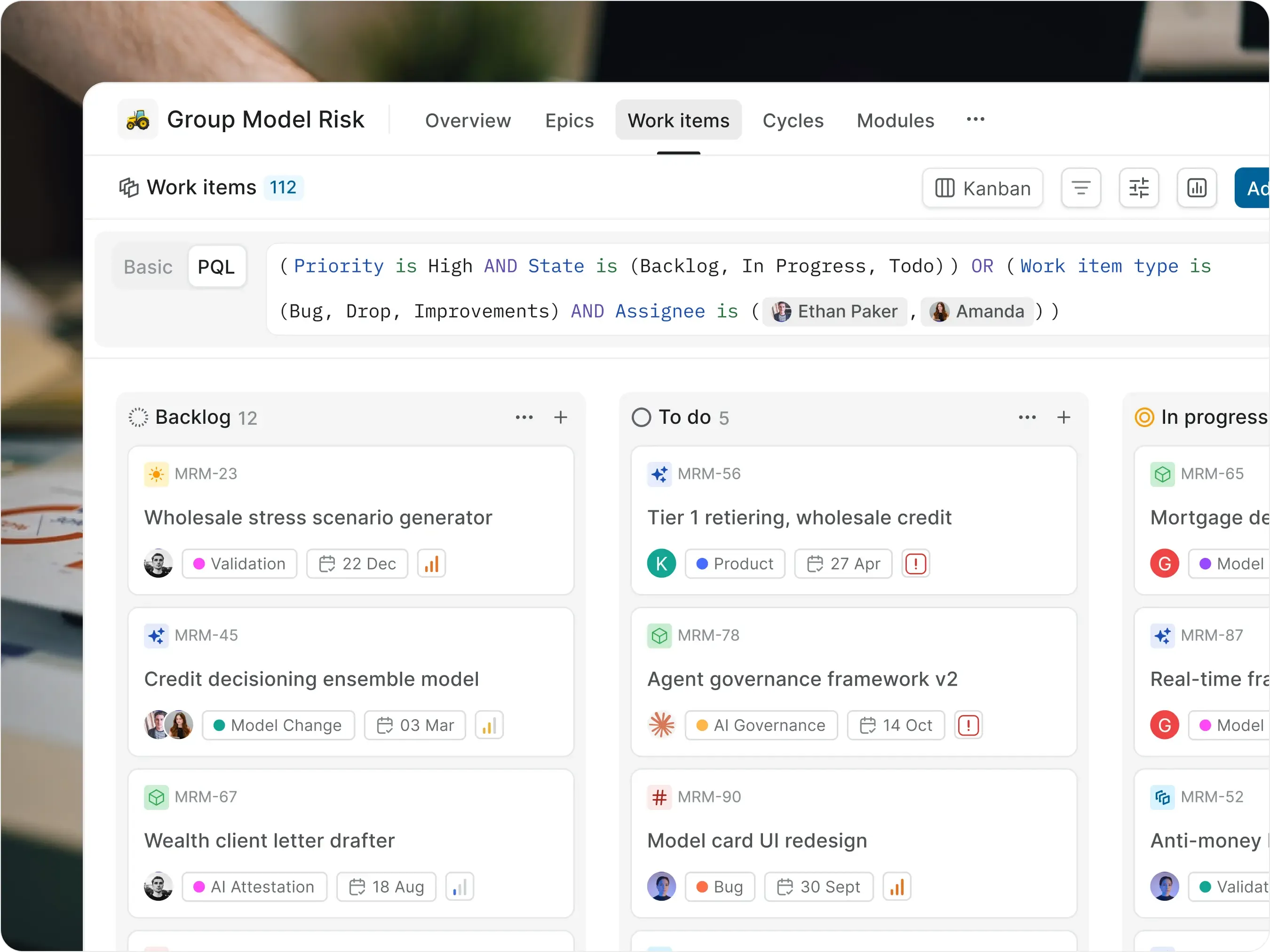Click urgent priority icon on MRM-78
This screenshot has width=1270, height=952.
click(968, 725)
